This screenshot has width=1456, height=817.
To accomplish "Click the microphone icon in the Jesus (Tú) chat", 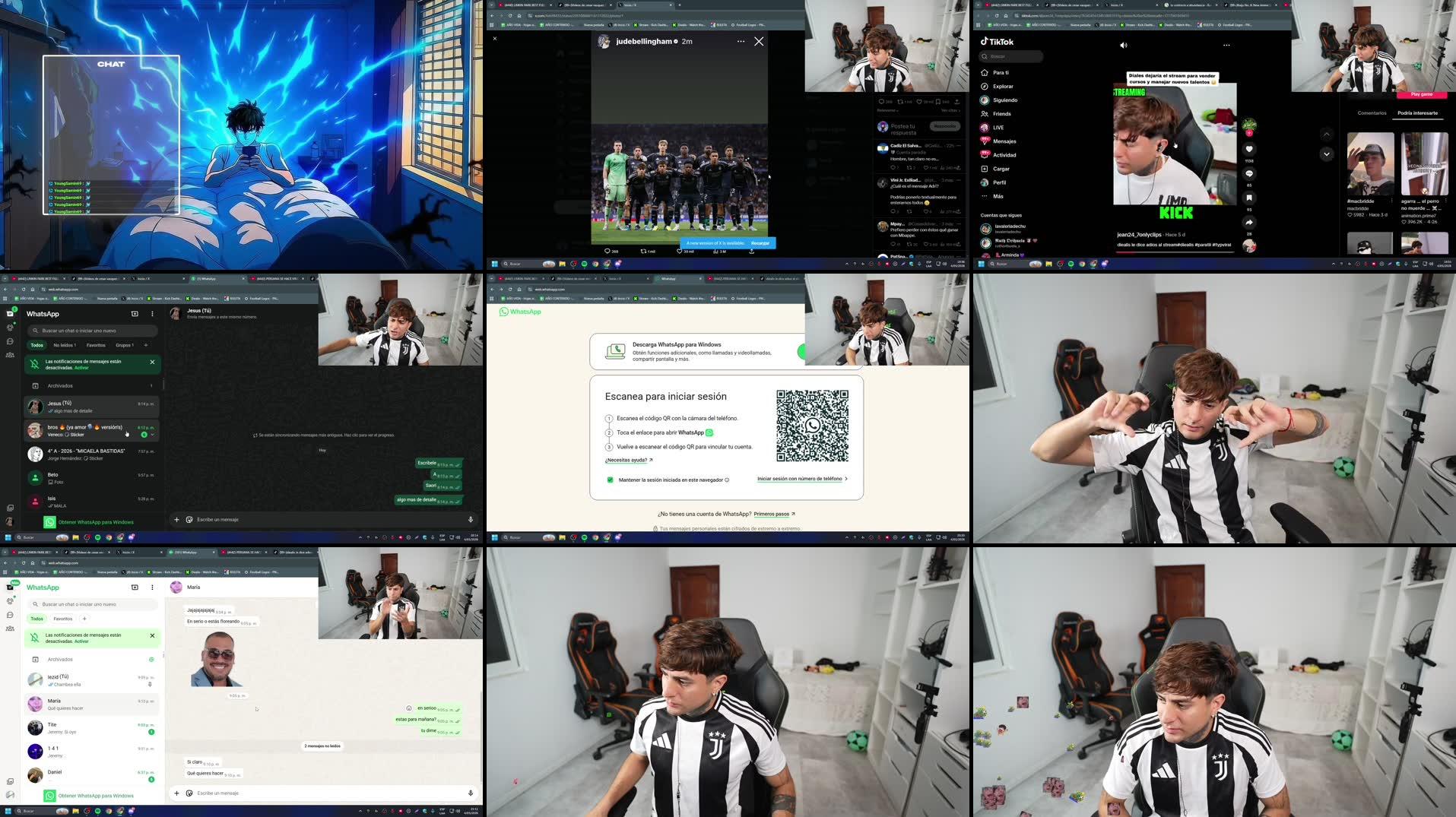I will 471,519.
